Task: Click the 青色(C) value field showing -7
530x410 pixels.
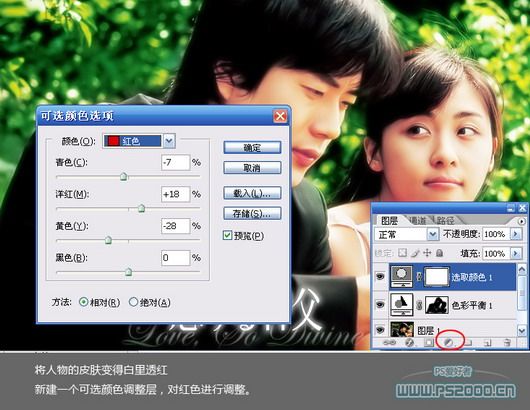Action: tap(176, 162)
